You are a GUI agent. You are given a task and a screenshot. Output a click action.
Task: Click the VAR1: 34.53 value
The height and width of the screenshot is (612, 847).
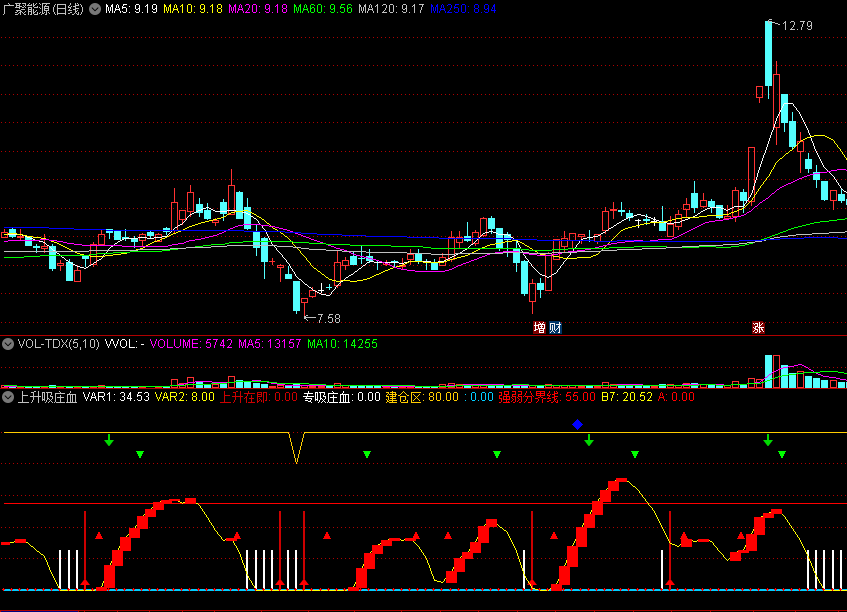click(x=116, y=397)
